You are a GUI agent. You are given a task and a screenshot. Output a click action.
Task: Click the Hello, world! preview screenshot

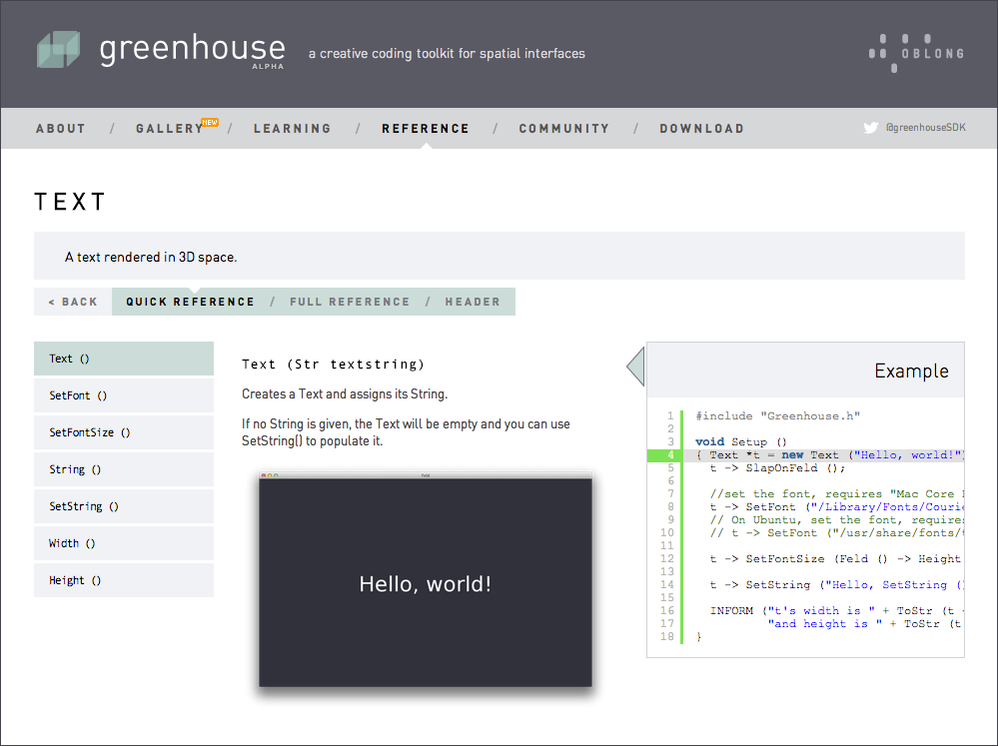425,580
